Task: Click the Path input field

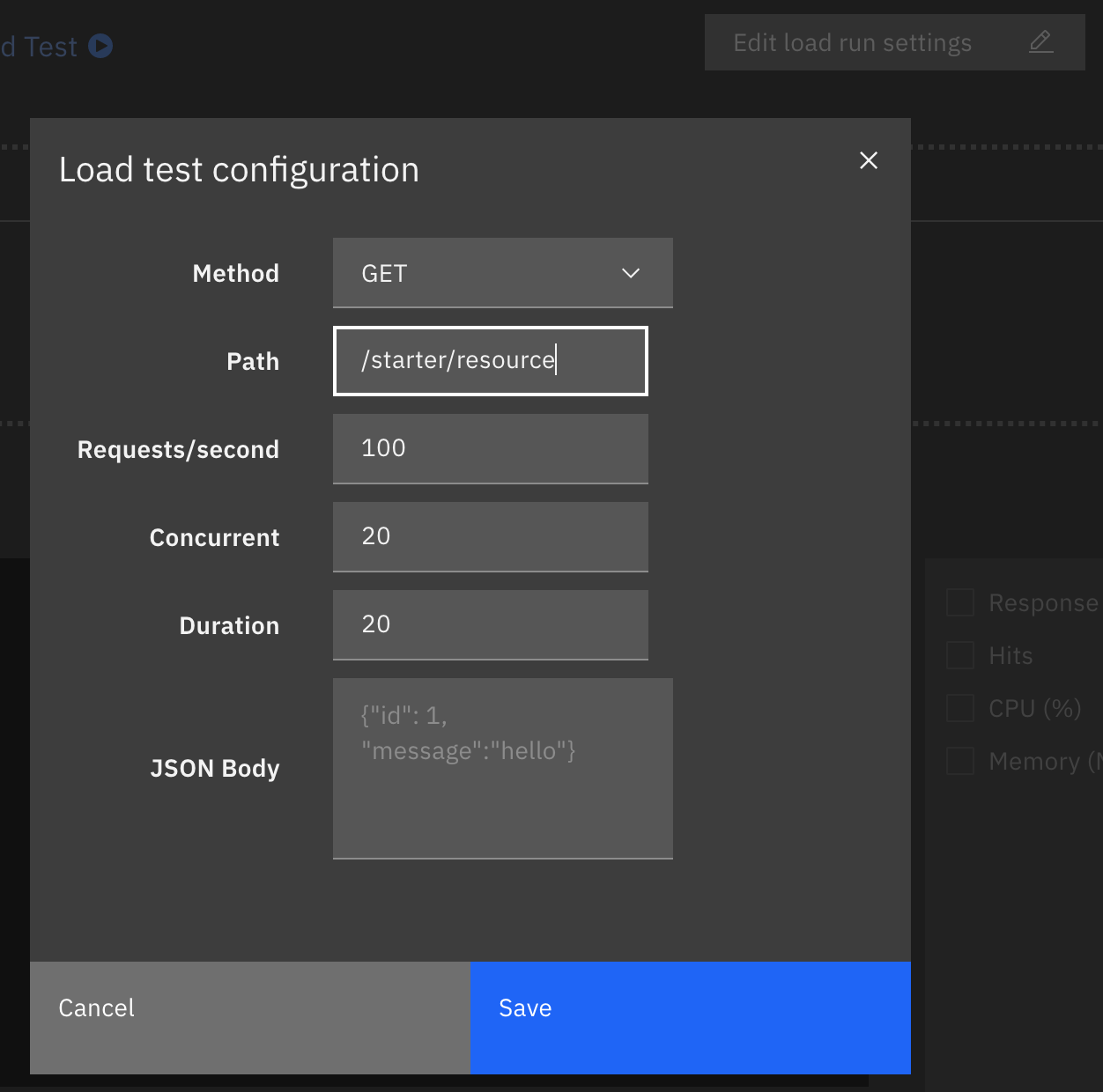Action: 491,361
